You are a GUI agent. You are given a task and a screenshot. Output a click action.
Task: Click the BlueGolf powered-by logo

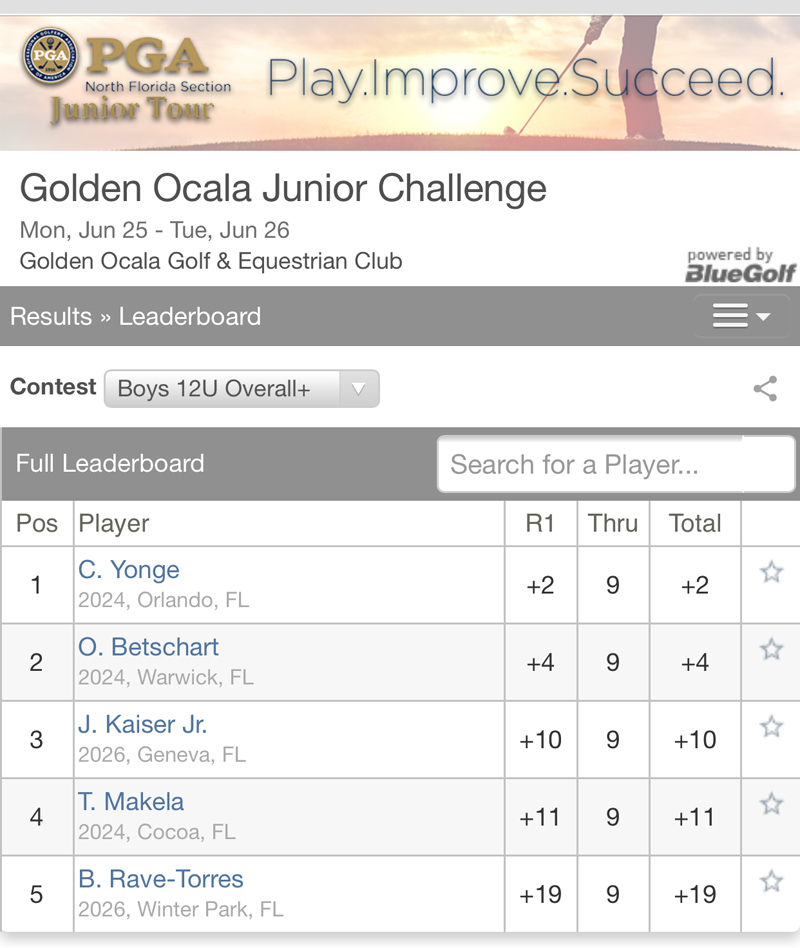point(741,266)
